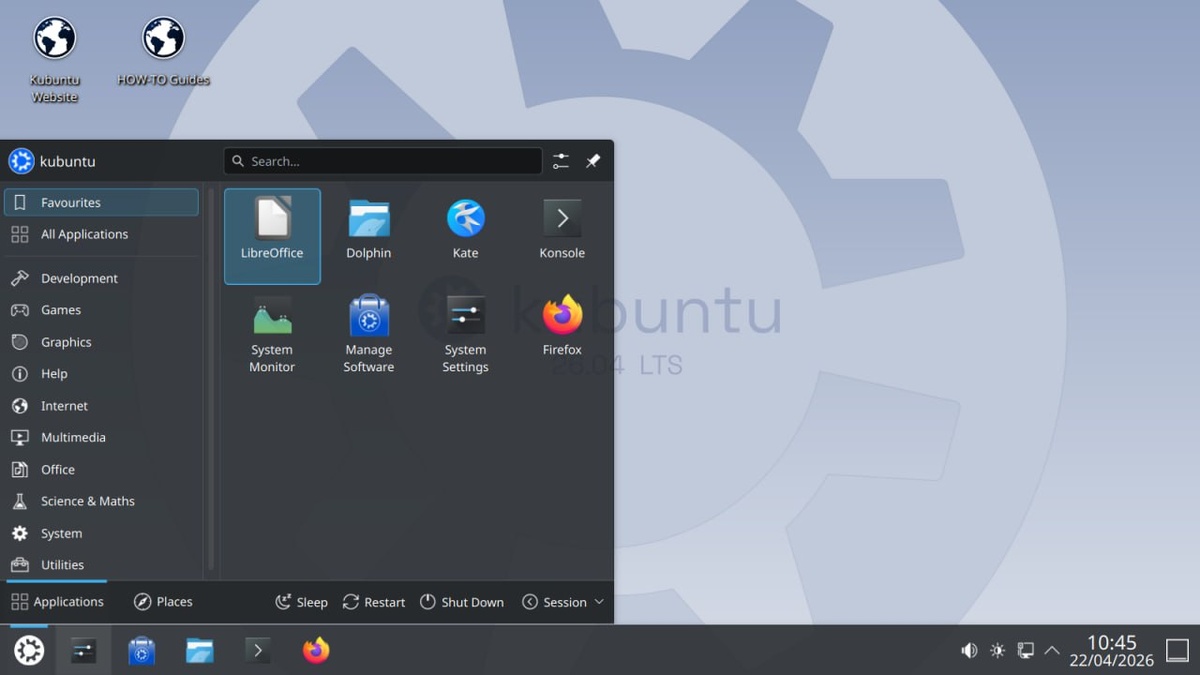The image size is (1200, 675).
Task: Expand the Session options dropdown
Action: pos(563,602)
